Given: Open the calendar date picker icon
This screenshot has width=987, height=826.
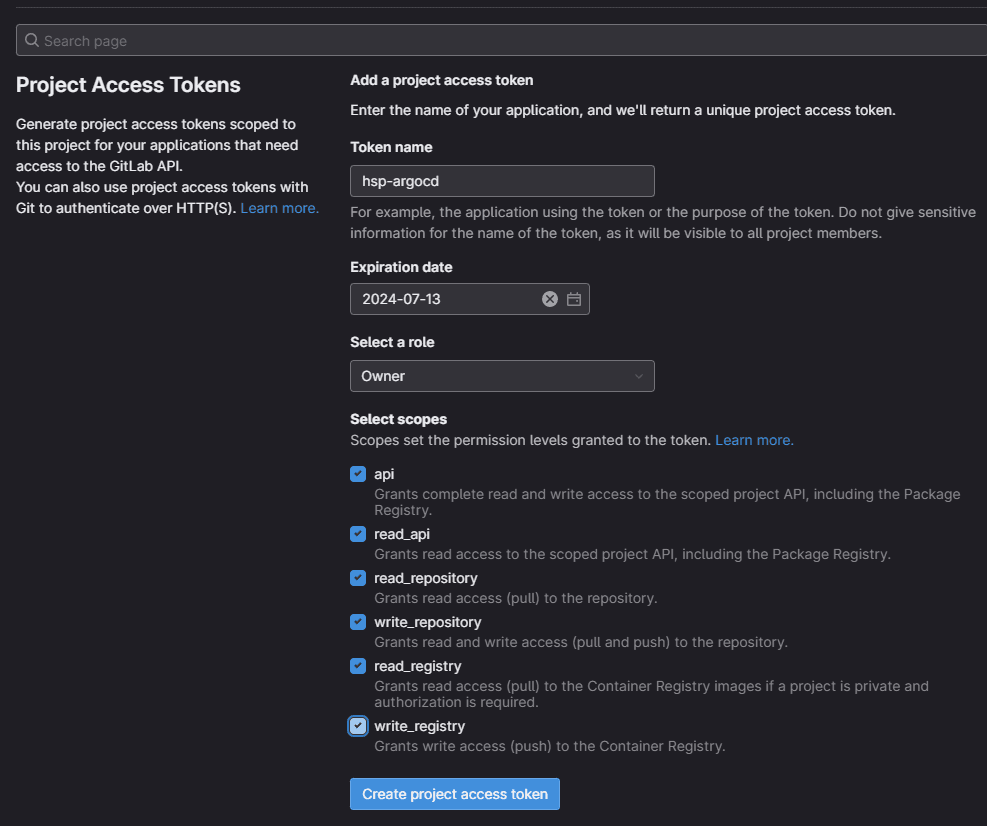Looking at the screenshot, I should [x=574, y=299].
